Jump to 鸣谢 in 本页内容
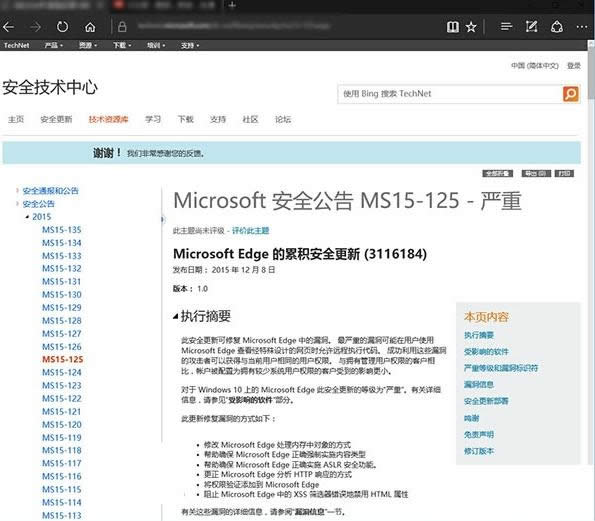Screen dimensions: 595x521 tap(471, 418)
